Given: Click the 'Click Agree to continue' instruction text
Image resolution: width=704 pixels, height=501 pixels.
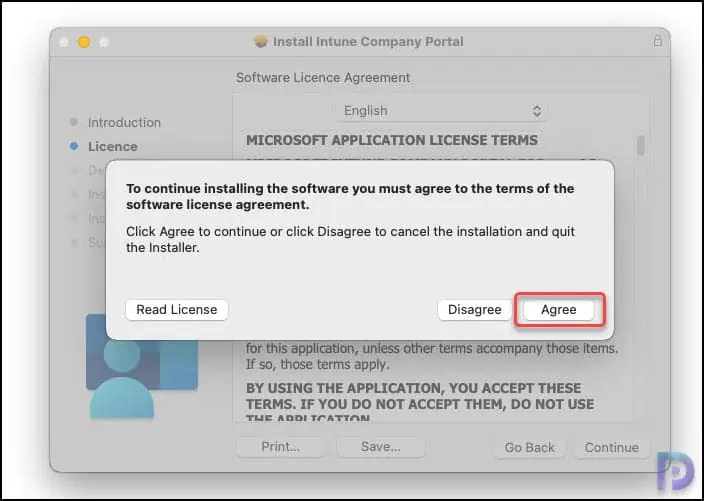Looking at the screenshot, I should [350, 240].
